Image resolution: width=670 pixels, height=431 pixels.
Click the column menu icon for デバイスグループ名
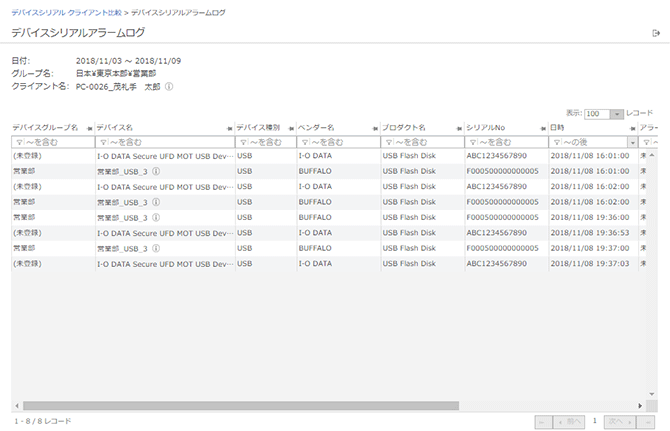(x=87, y=129)
